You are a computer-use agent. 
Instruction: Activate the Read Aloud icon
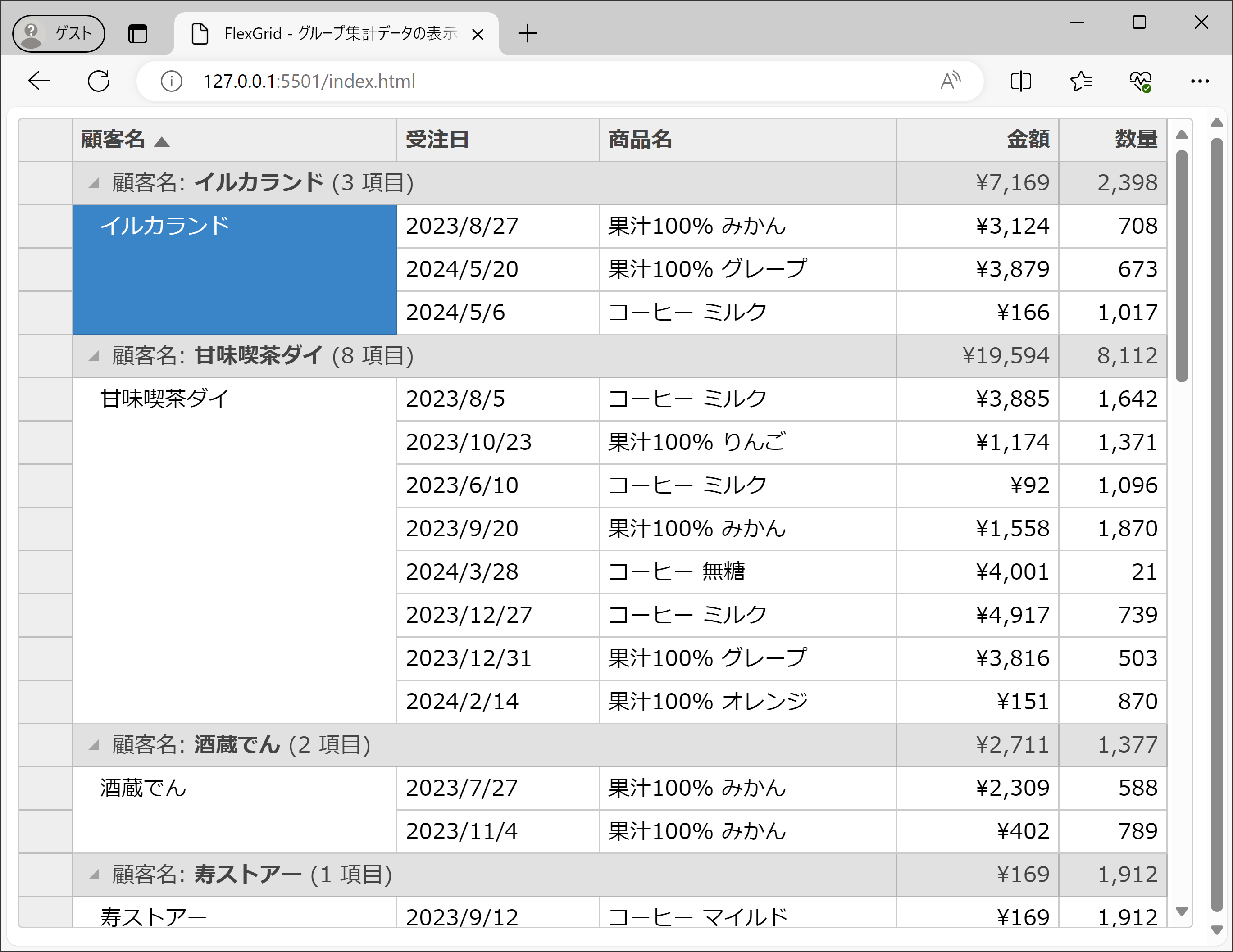coord(950,81)
